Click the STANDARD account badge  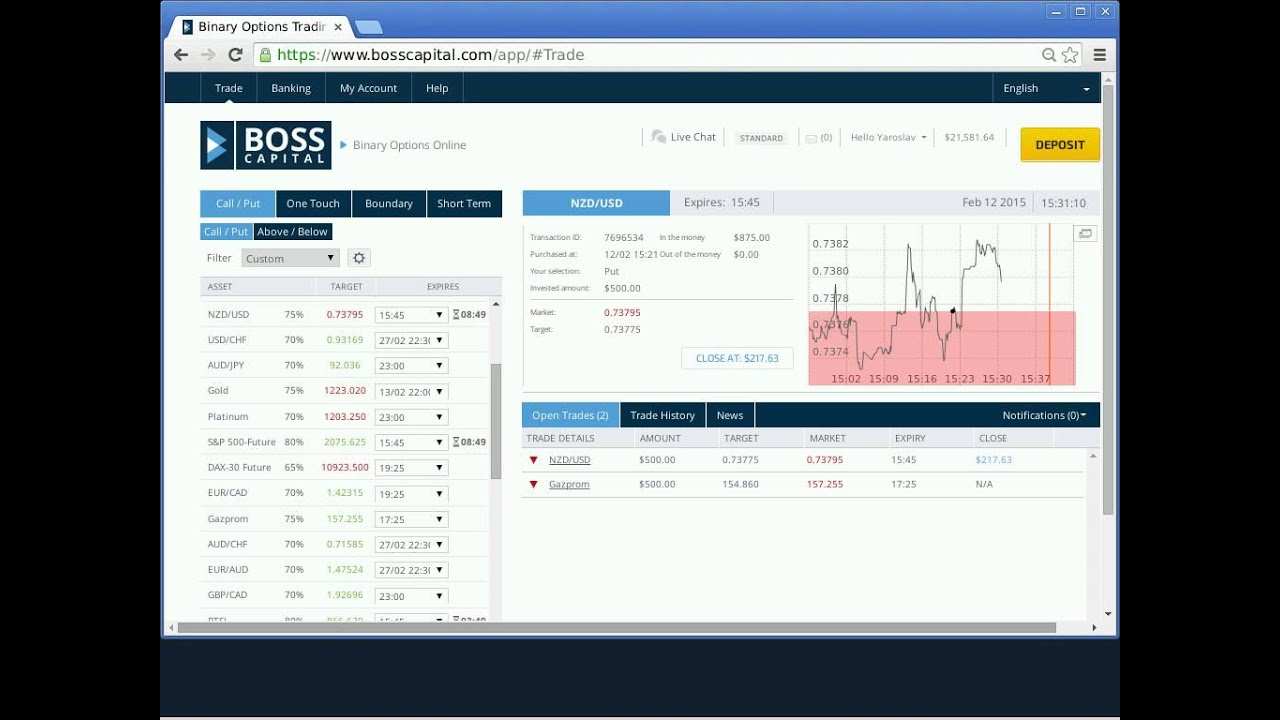[x=761, y=138]
